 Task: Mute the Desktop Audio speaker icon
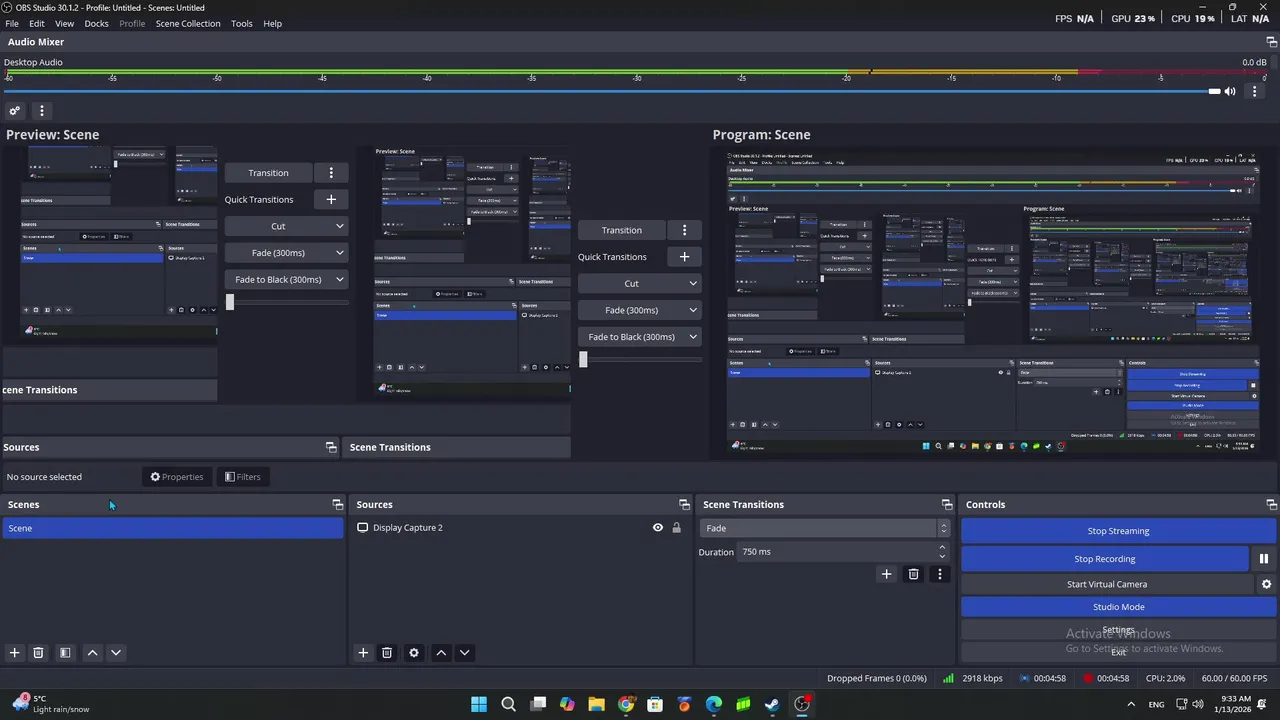tap(1230, 91)
